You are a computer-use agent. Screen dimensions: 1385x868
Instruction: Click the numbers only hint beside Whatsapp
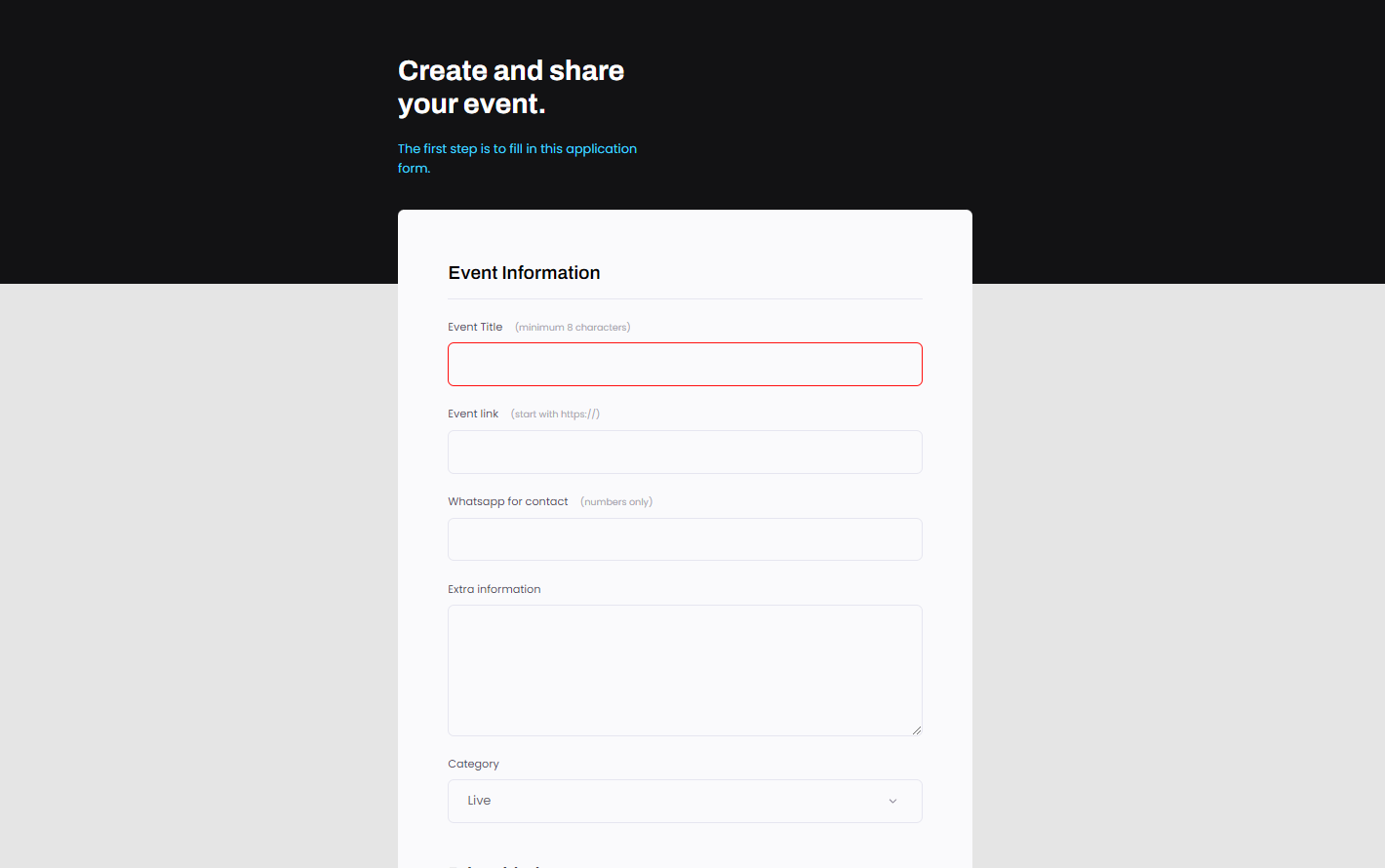click(616, 501)
